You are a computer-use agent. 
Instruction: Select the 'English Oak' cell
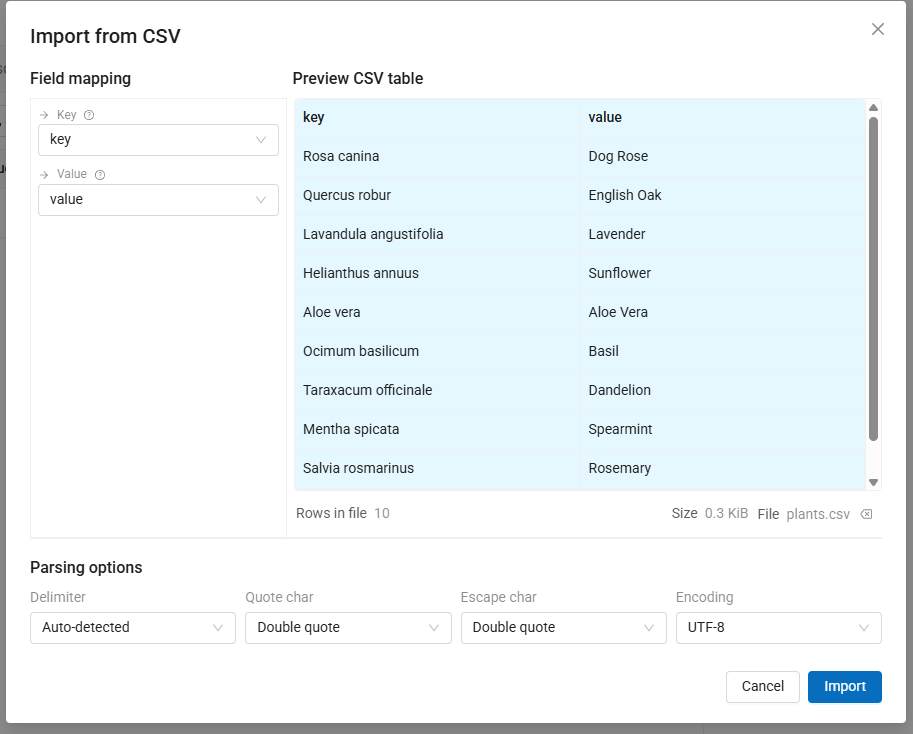pos(723,196)
